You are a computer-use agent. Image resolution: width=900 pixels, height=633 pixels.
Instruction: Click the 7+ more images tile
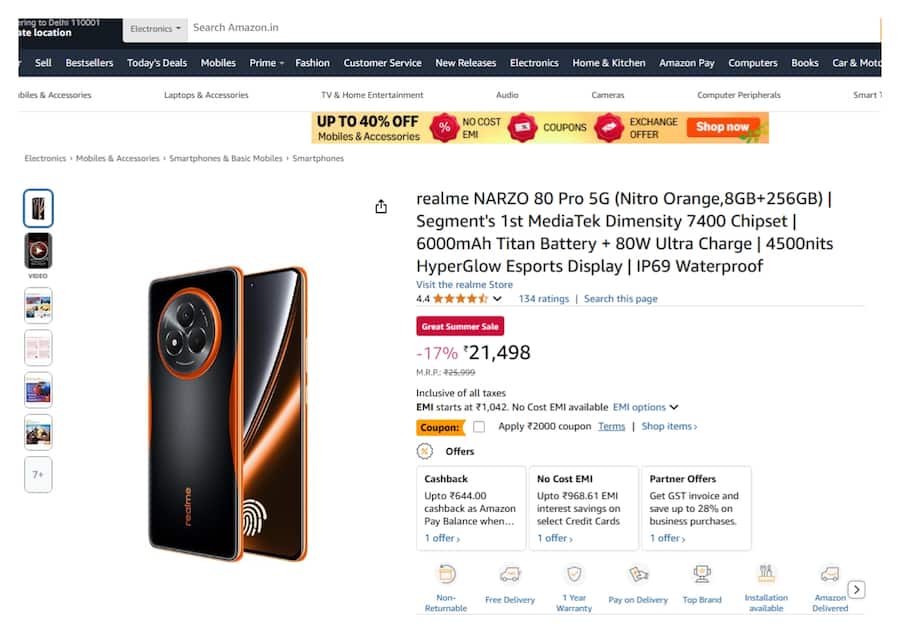(38, 474)
